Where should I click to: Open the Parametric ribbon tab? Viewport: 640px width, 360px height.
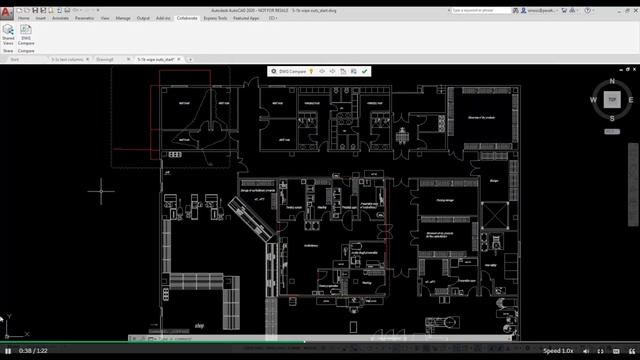(x=84, y=18)
